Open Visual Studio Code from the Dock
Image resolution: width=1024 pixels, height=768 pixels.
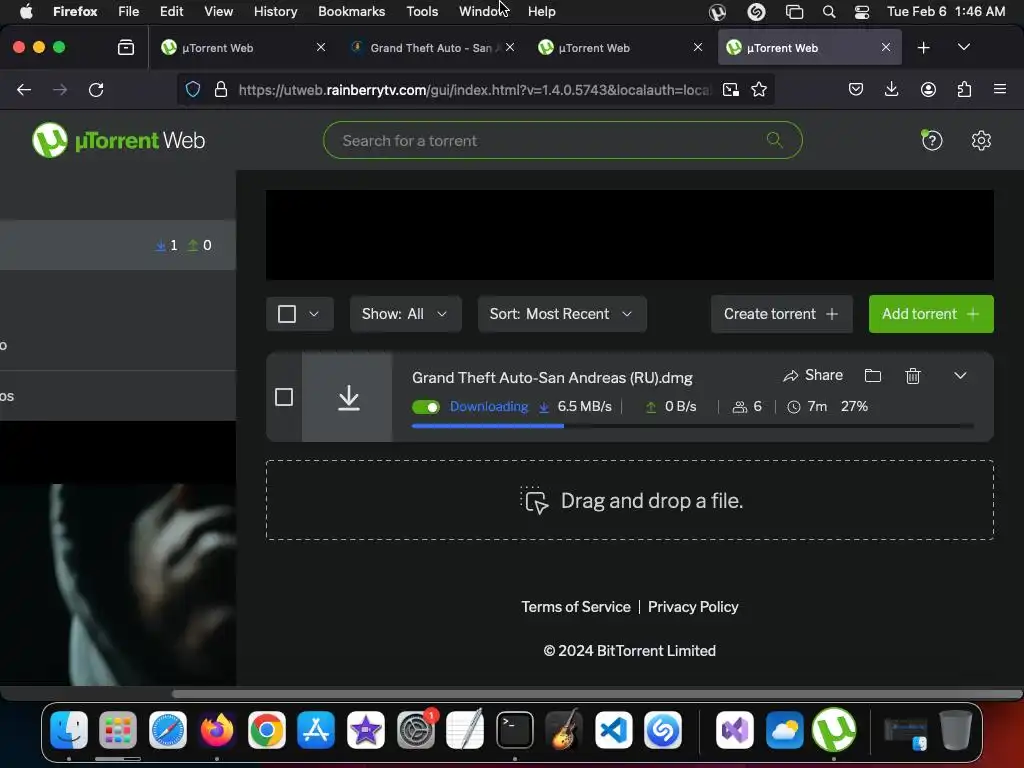coord(613,730)
